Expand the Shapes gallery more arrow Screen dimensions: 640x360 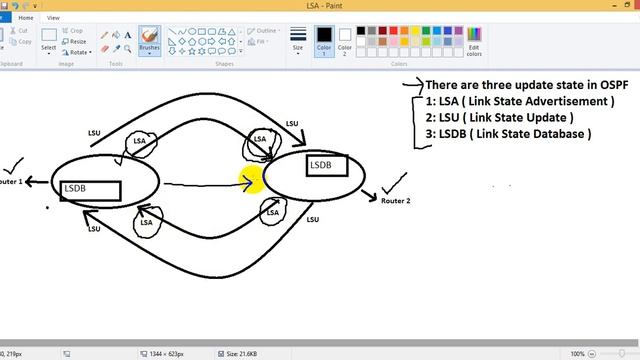[241, 51]
